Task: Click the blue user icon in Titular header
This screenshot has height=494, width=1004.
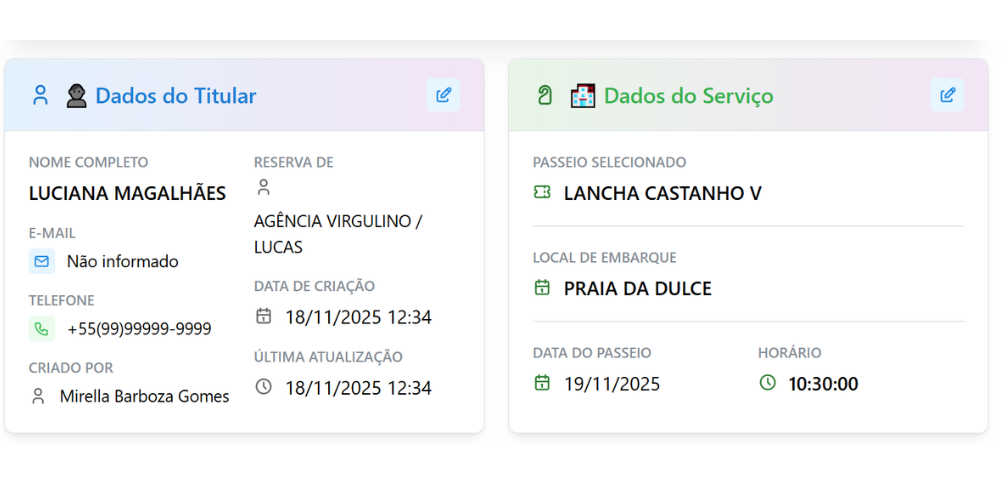Action: click(x=40, y=96)
